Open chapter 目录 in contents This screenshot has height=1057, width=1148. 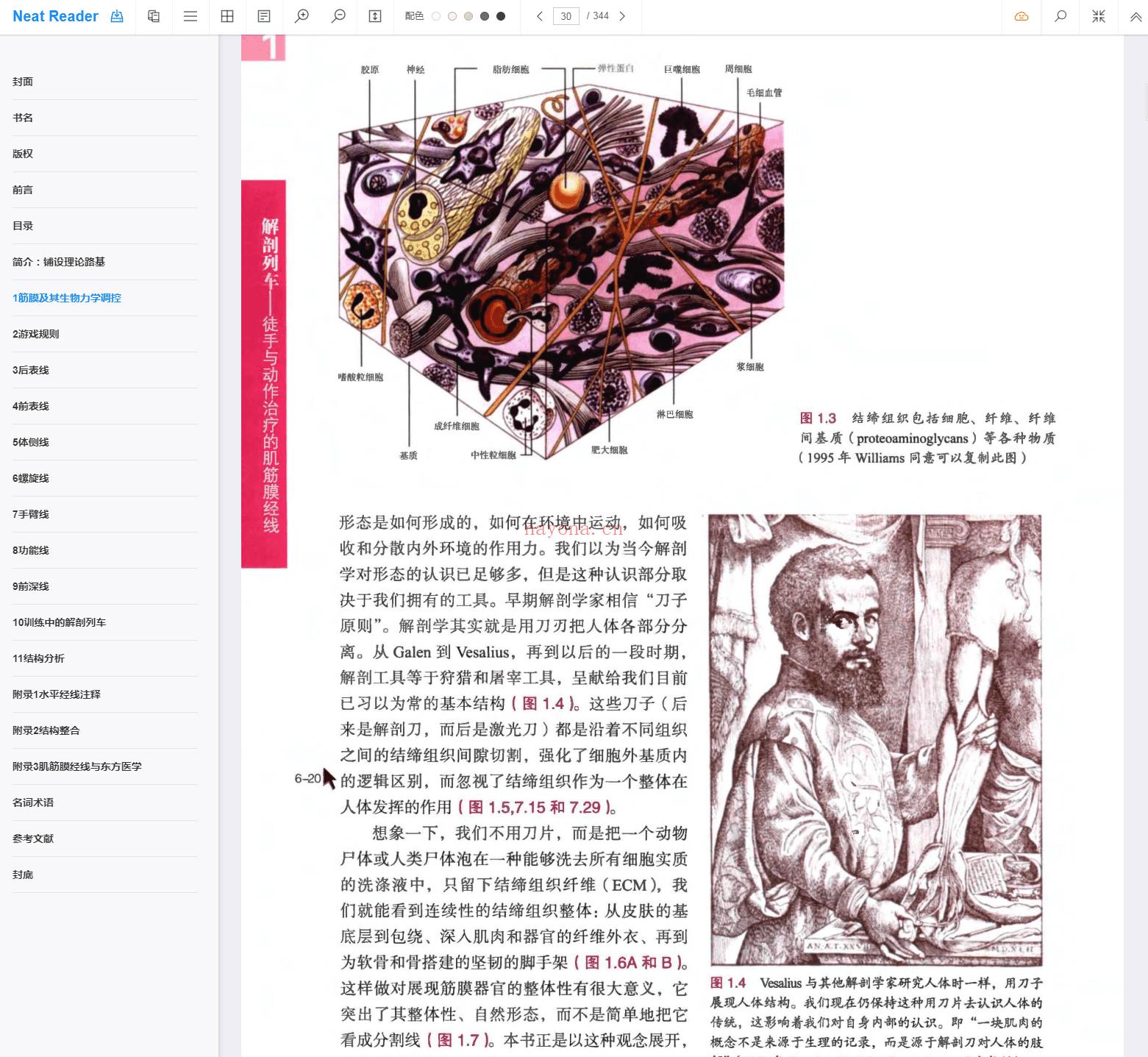(105, 226)
